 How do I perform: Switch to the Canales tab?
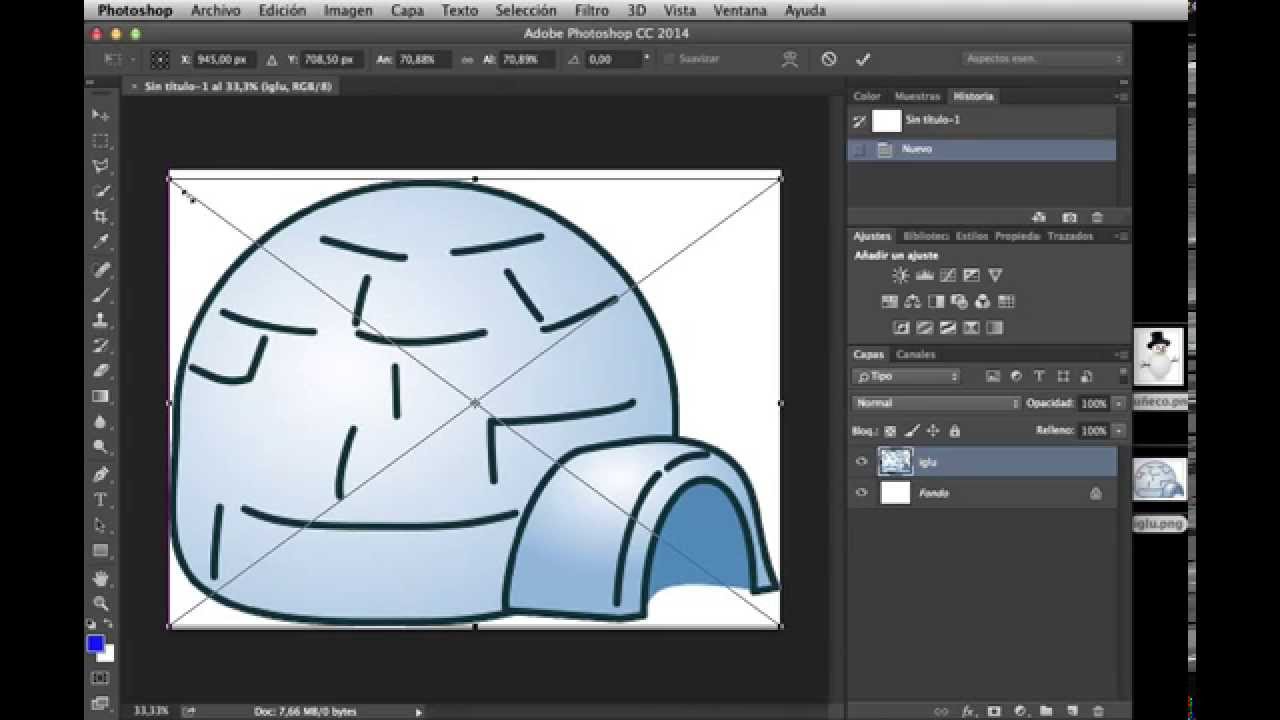[915, 355]
